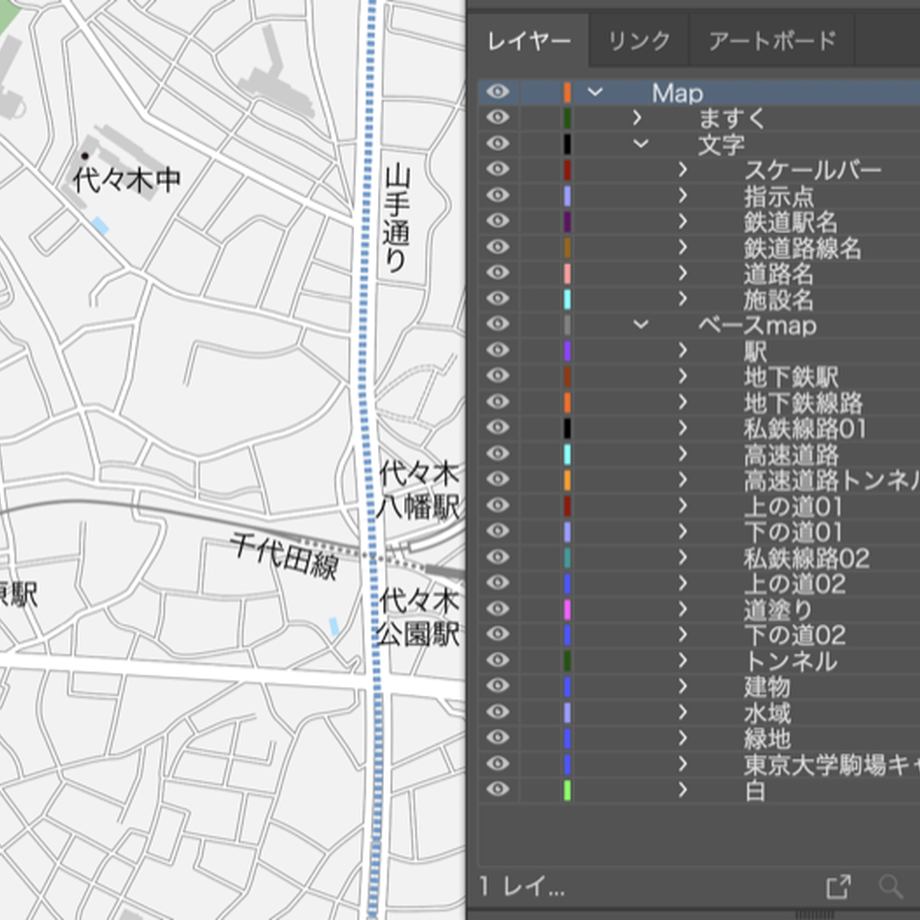This screenshot has height=920, width=920.
Task: Toggle eye icon for 上の道02 layer
Action: [x=498, y=583]
